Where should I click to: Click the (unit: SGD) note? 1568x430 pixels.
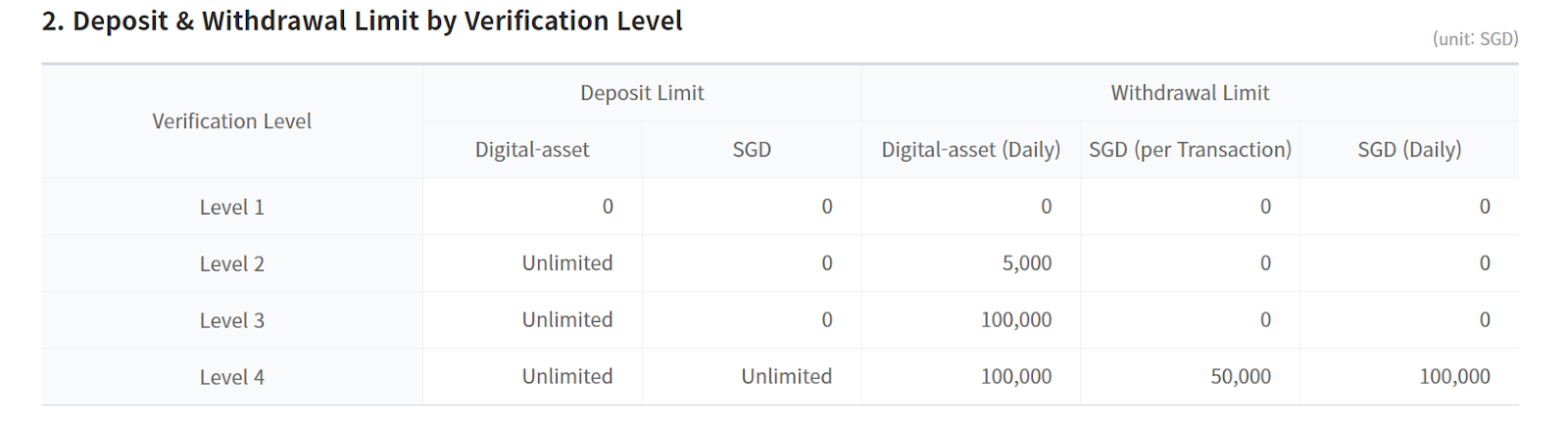point(1475,39)
